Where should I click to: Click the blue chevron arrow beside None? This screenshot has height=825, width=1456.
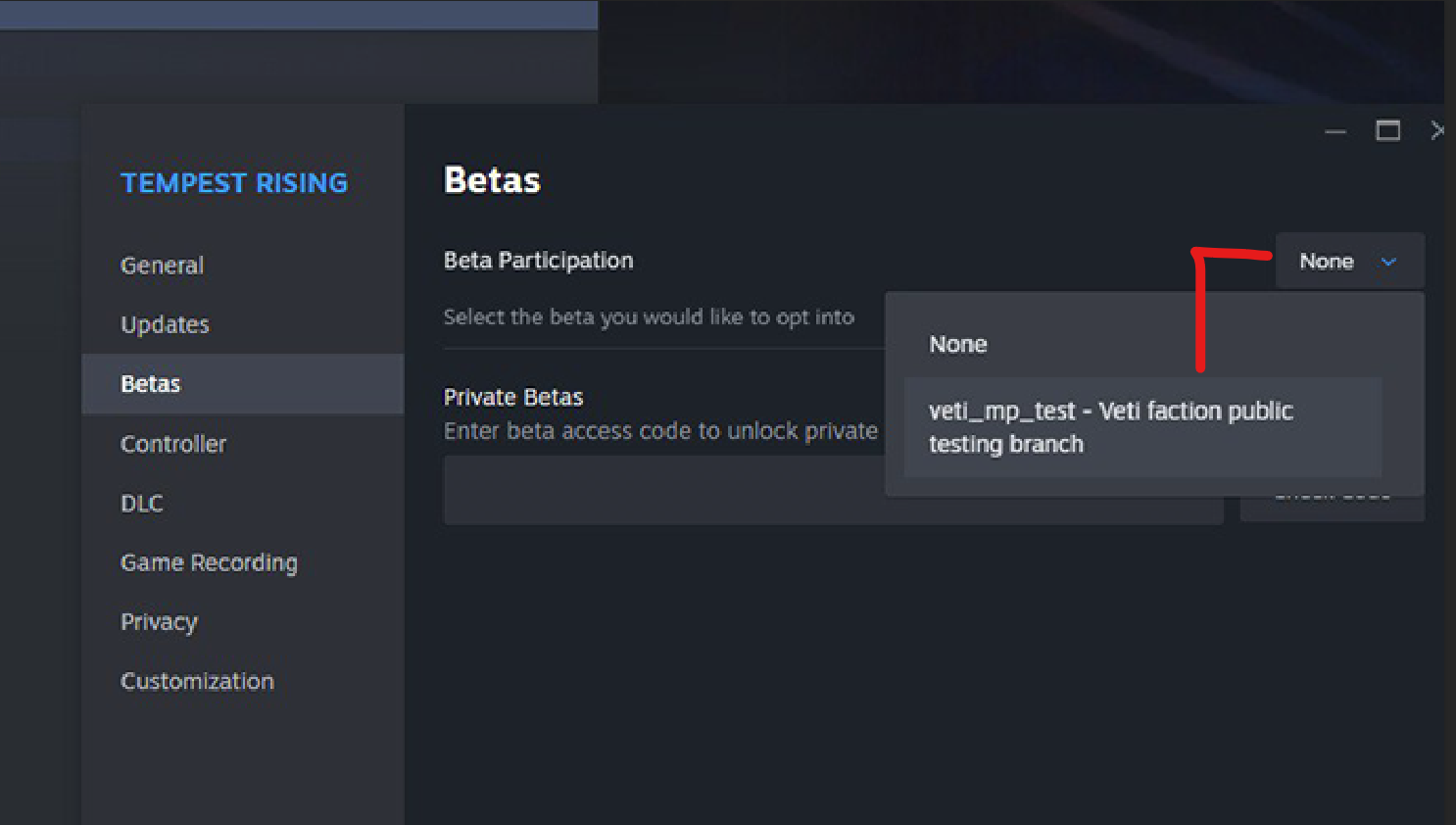coord(1388,262)
